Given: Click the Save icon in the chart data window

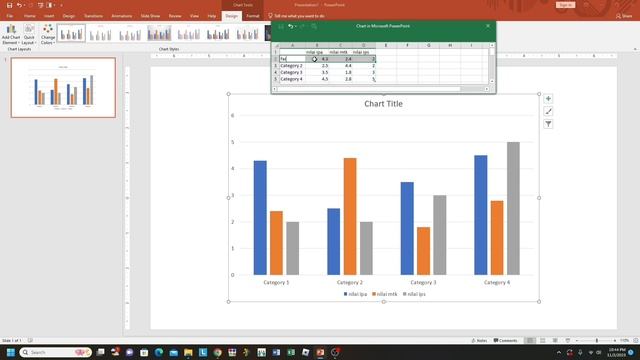Looking at the screenshot, I should coord(281,26).
